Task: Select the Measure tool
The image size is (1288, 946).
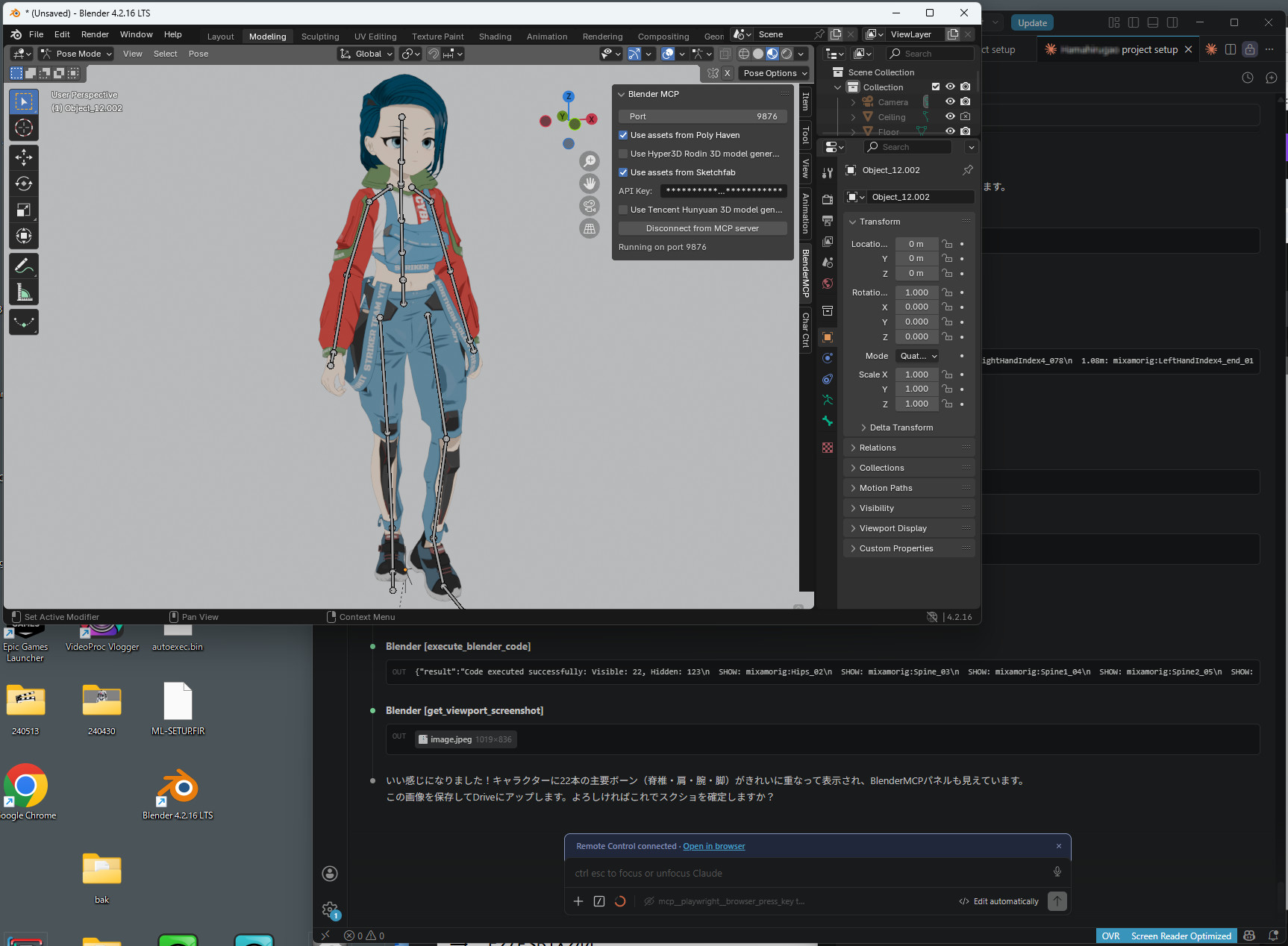Action: pyautogui.click(x=24, y=292)
